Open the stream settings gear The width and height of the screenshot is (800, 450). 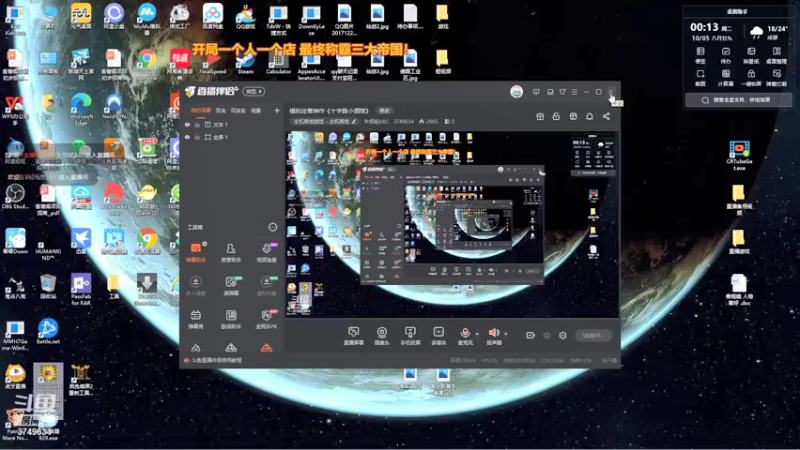click(563, 335)
